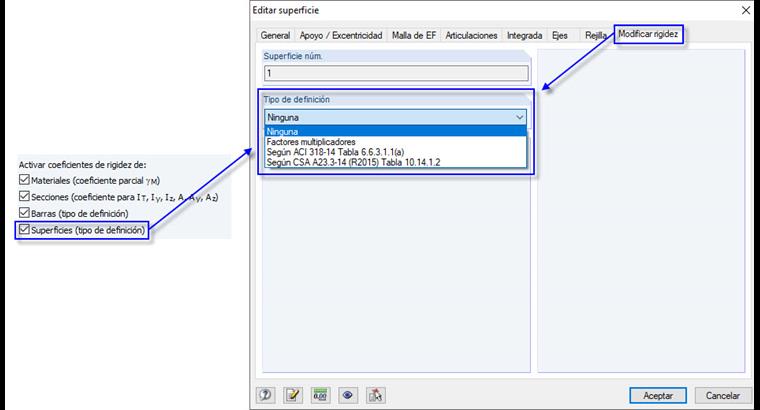Close the Editar superficie dialog
This screenshot has height=410, width=760.
746,10
